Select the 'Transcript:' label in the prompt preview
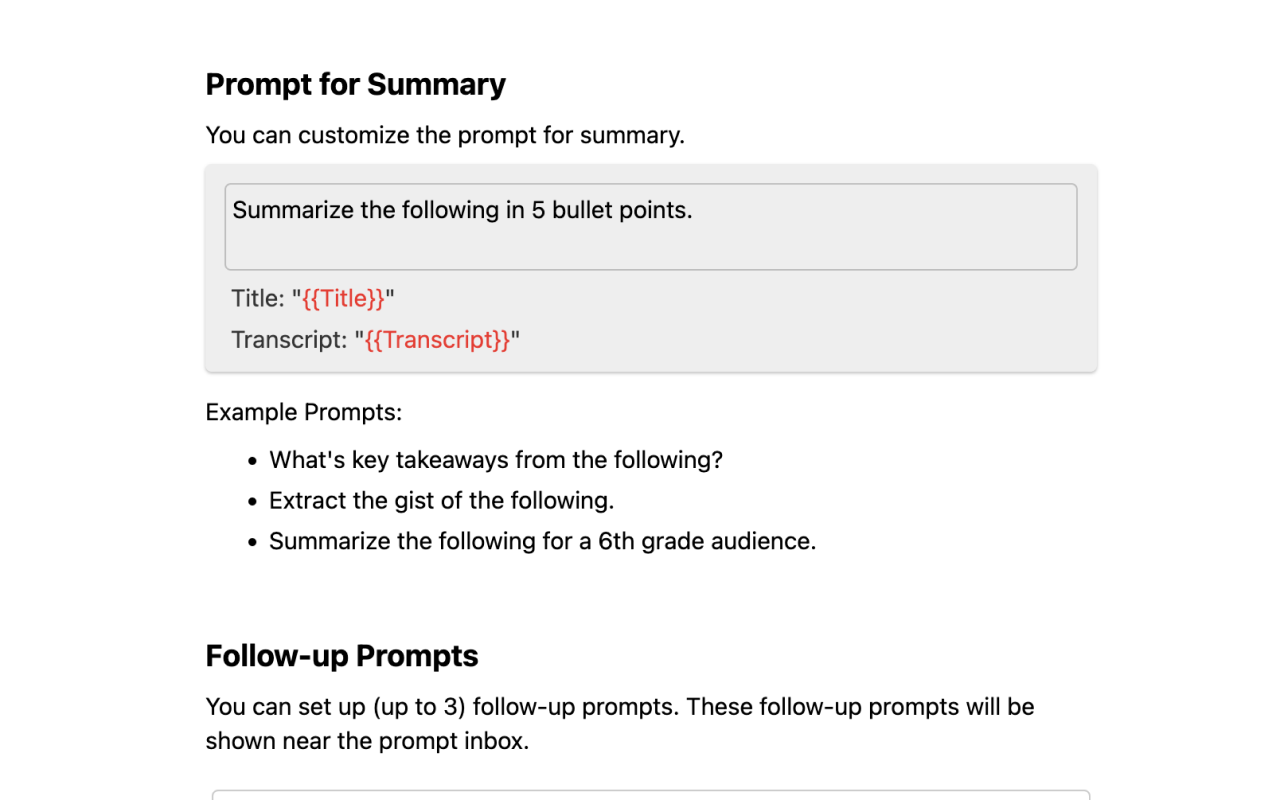 coord(290,340)
